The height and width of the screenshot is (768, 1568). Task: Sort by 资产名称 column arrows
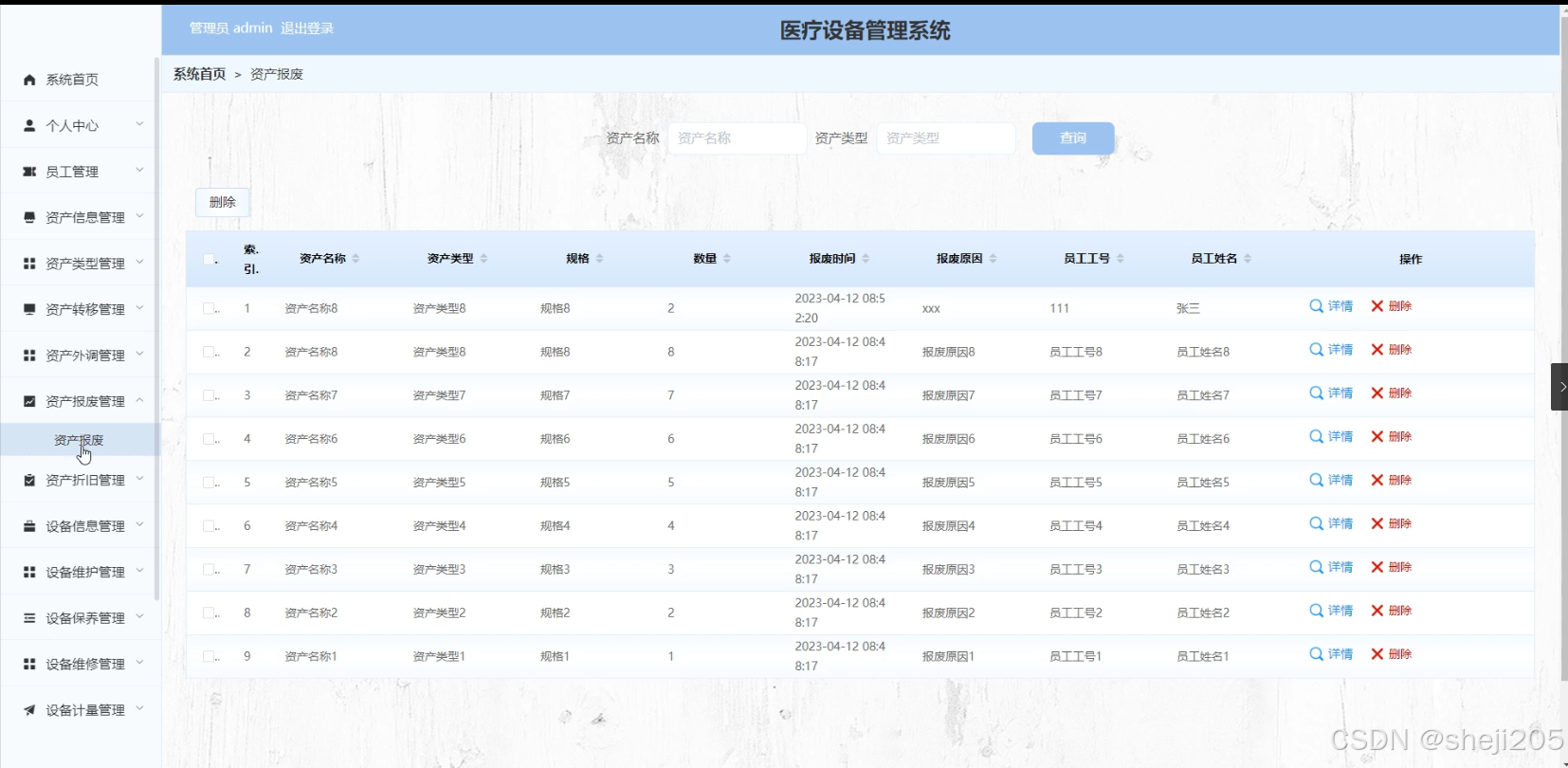coord(356,259)
